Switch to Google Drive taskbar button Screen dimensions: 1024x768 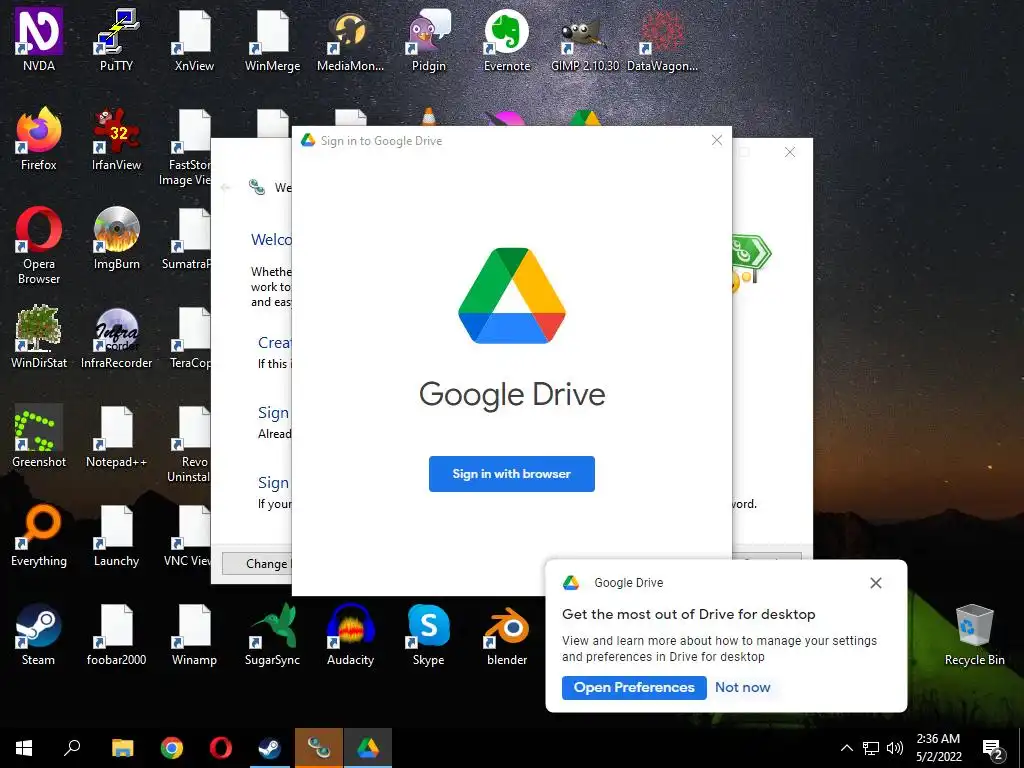point(368,748)
